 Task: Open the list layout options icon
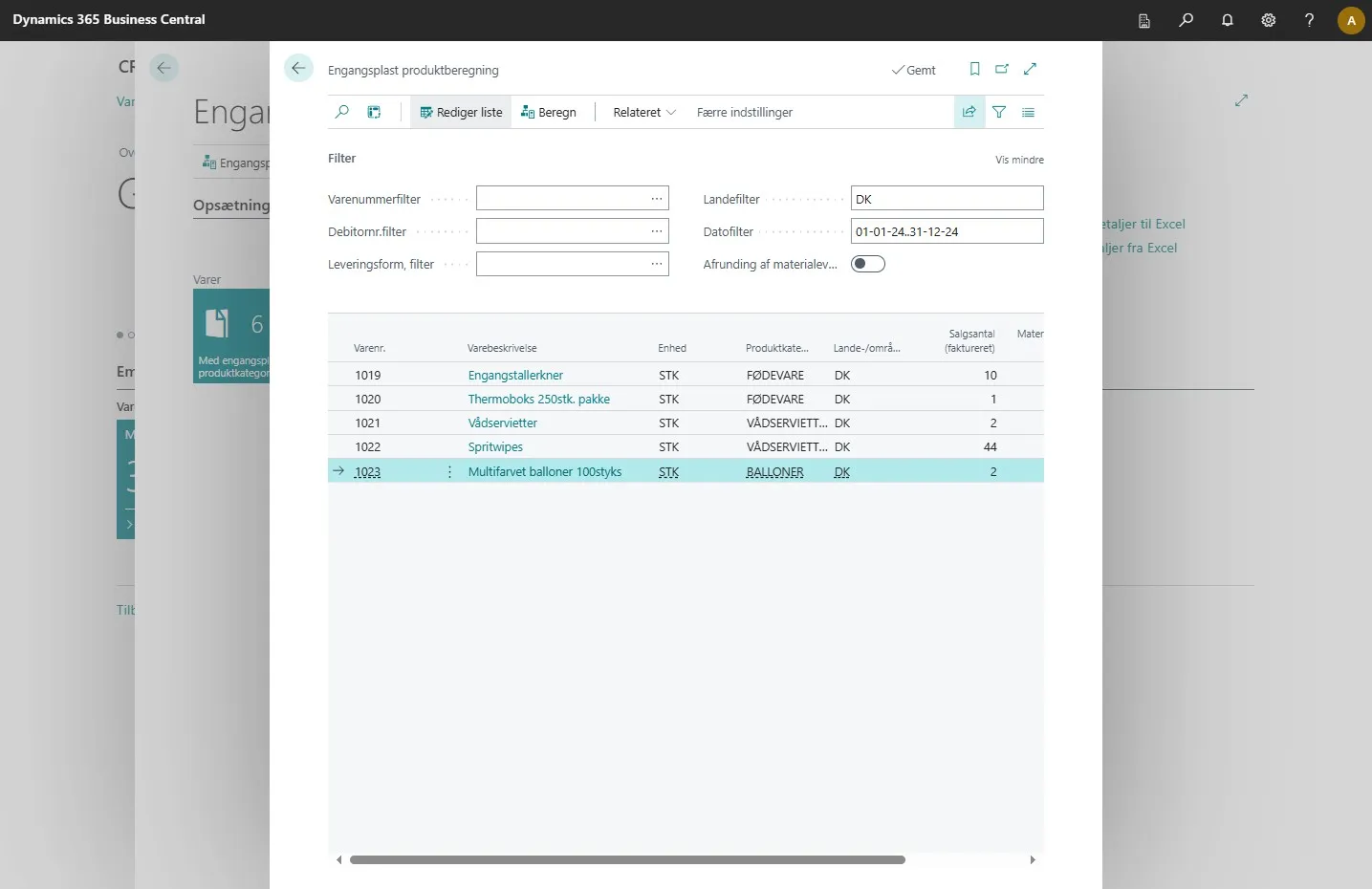(x=1029, y=112)
